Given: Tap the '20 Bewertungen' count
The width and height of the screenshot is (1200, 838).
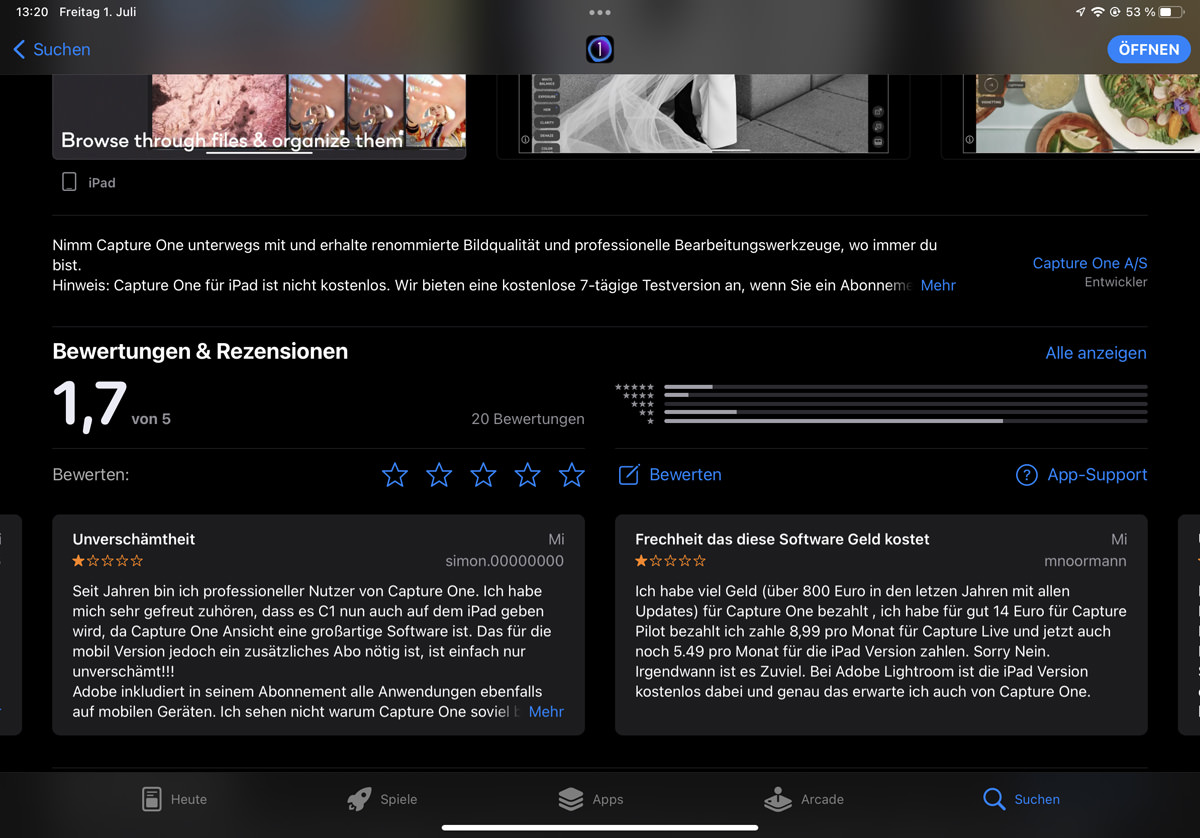Looking at the screenshot, I should (528, 419).
